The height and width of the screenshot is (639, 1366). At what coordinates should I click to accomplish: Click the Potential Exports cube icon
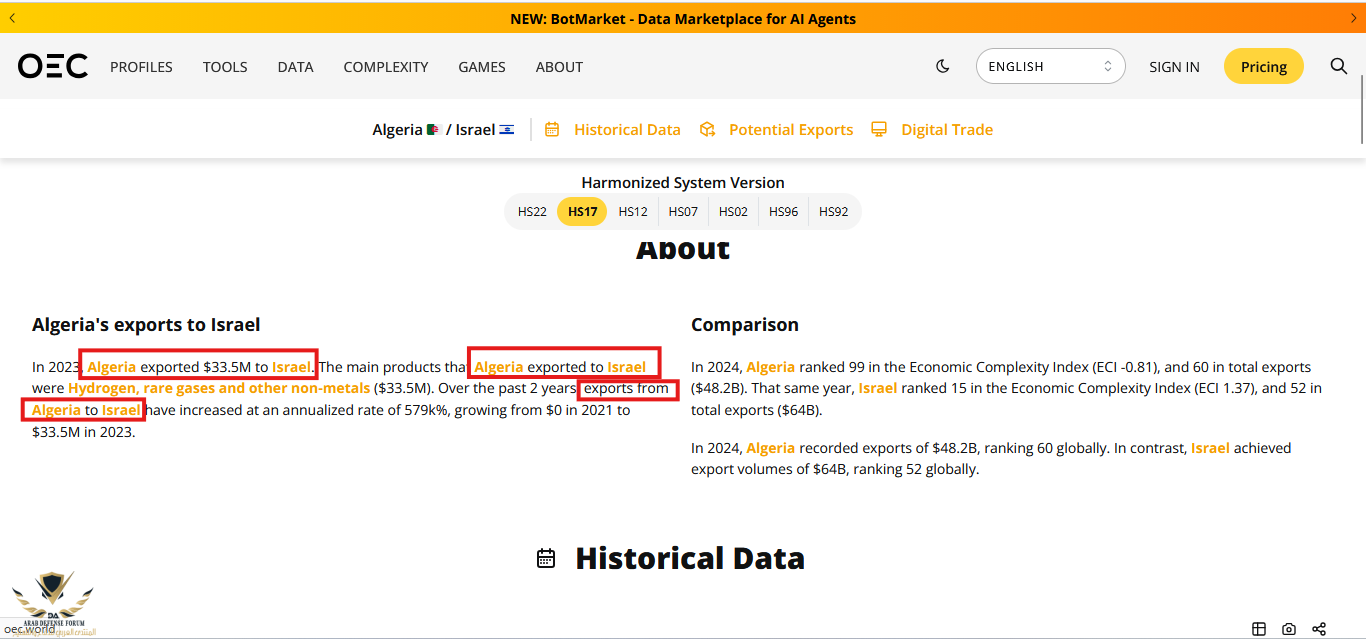[x=707, y=129]
